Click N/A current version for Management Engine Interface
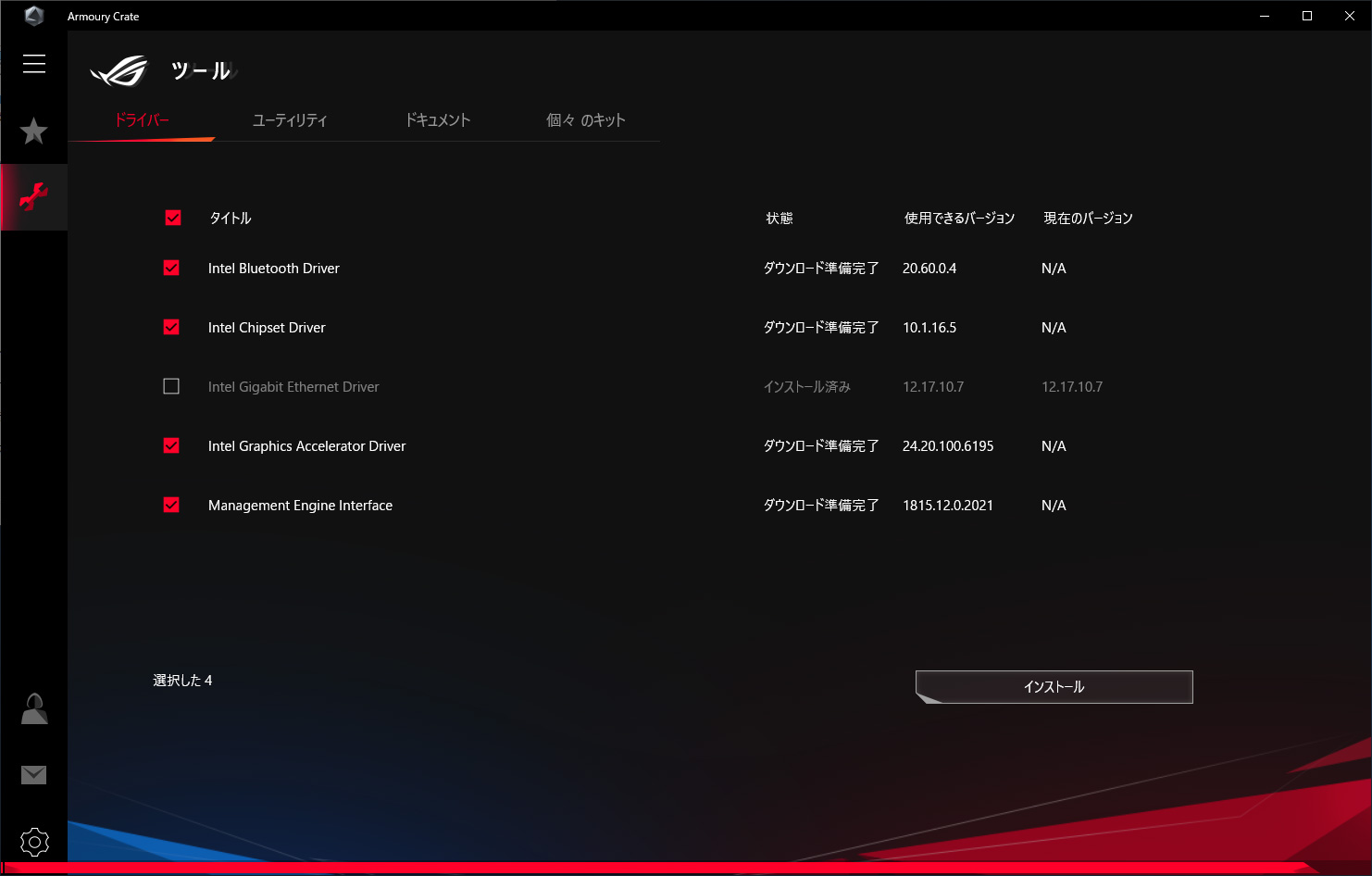1372x876 pixels. point(1054,506)
